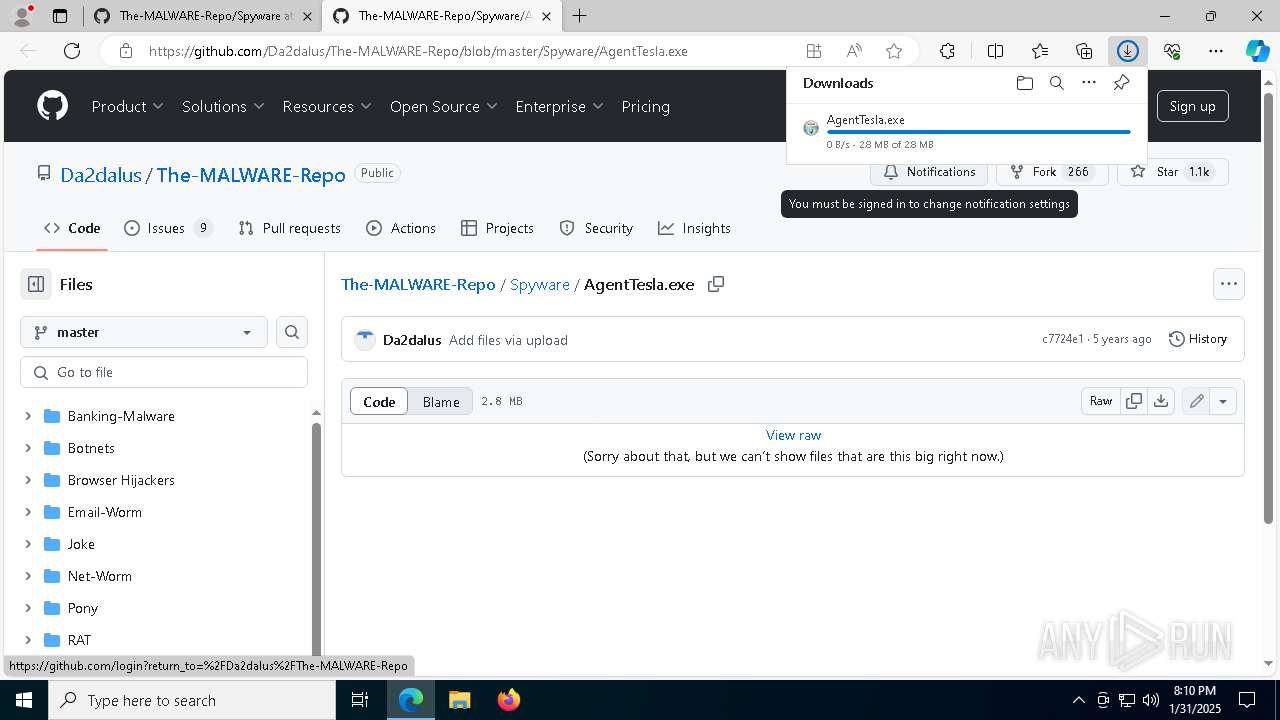Viewport: 1280px width, 720px height.
Task: Expand the Pony folder
Action: coord(28,608)
